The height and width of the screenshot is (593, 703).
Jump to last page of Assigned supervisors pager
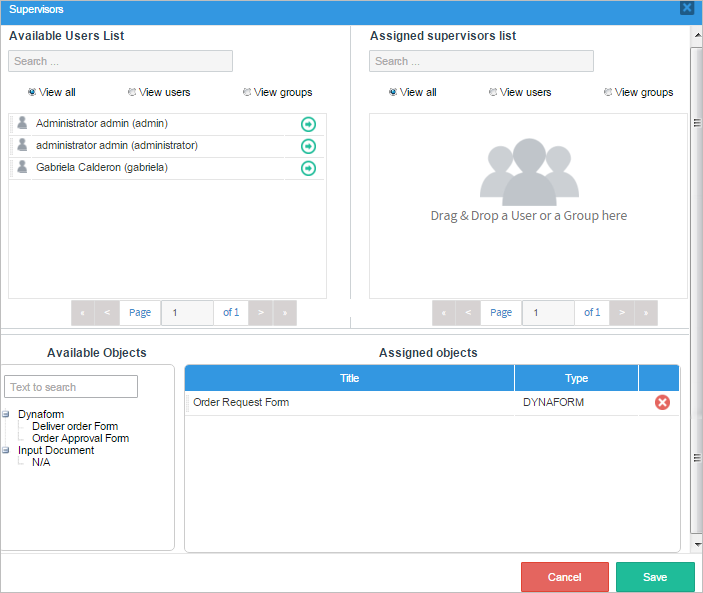645,313
